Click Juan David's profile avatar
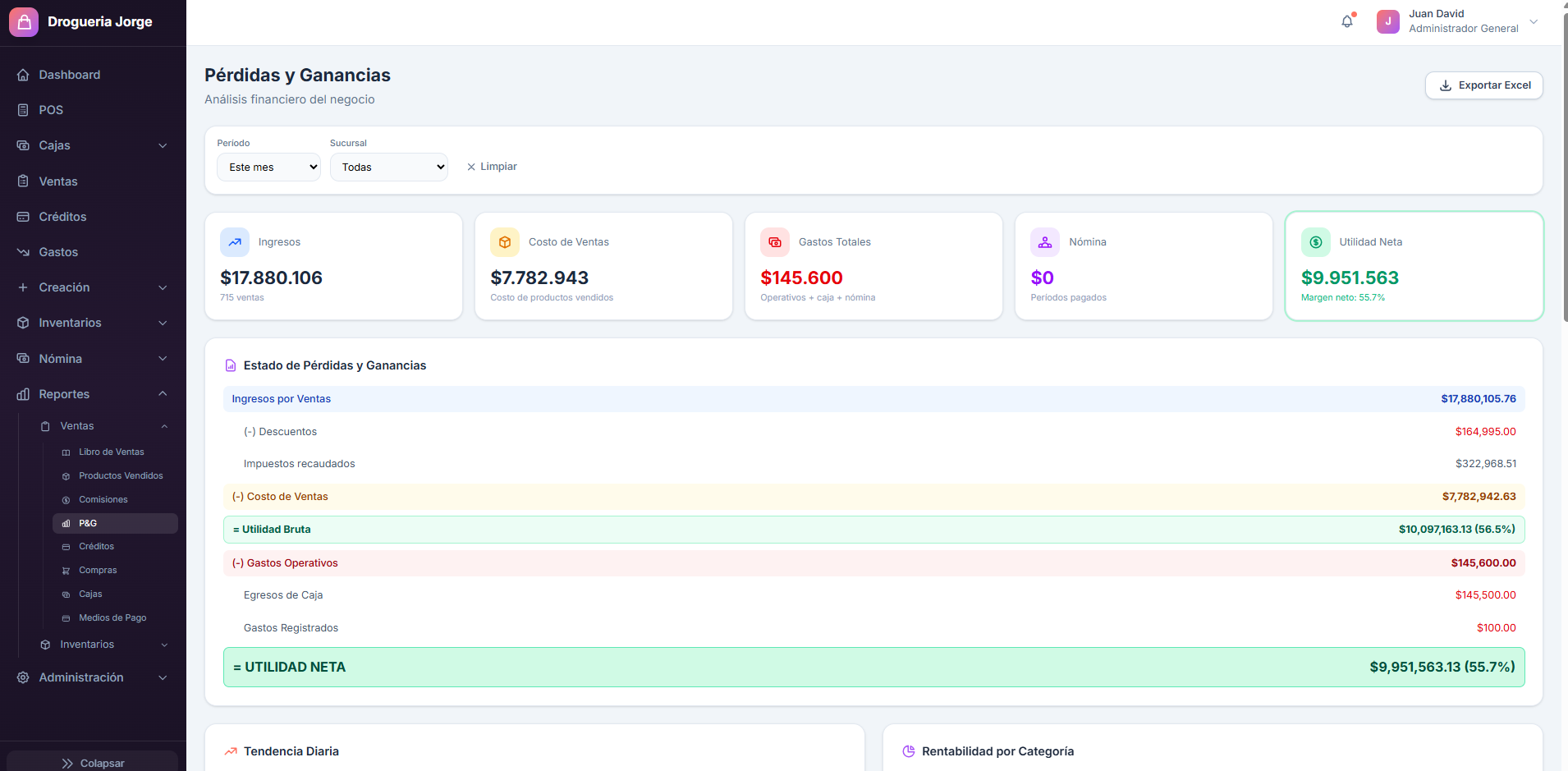This screenshot has height=771, width=1568. (1388, 21)
